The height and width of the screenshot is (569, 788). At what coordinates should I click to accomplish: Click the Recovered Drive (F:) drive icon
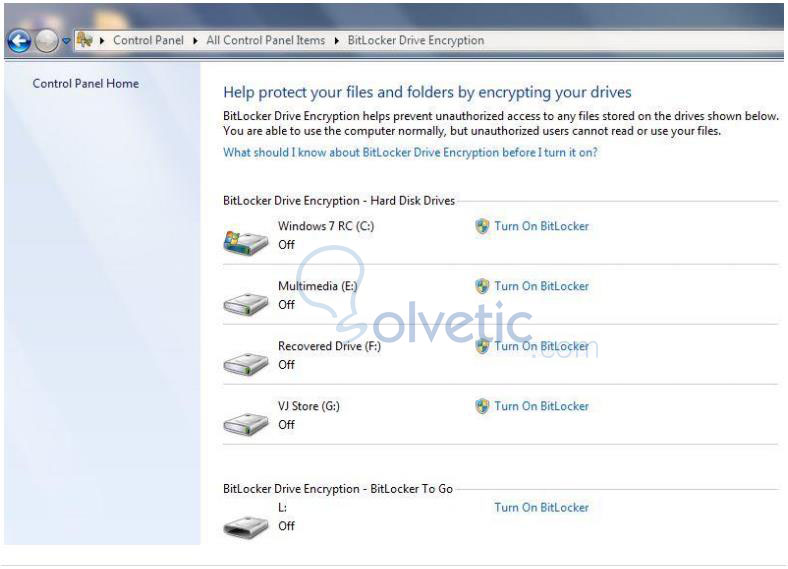point(246,364)
